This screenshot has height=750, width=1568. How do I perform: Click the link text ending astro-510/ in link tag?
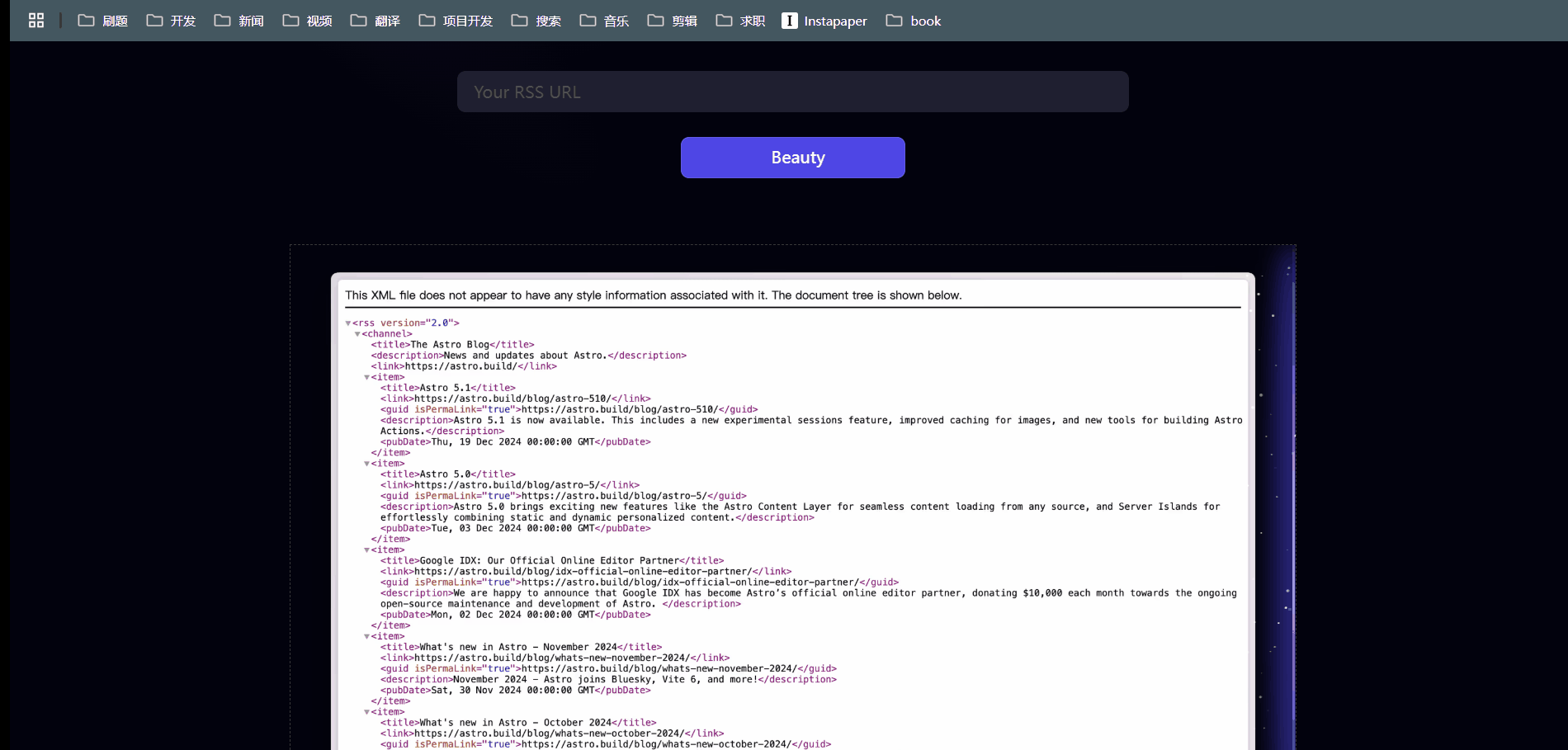point(512,399)
